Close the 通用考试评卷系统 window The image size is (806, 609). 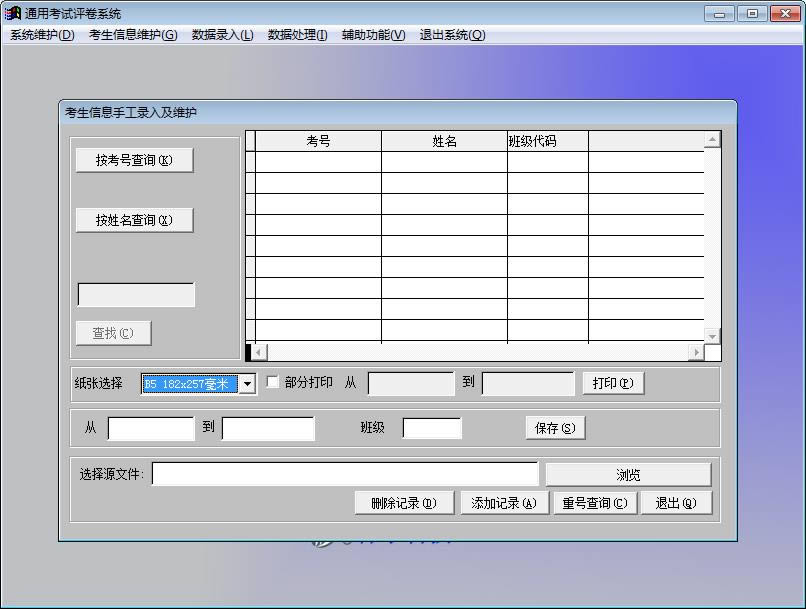coord(785,13)
